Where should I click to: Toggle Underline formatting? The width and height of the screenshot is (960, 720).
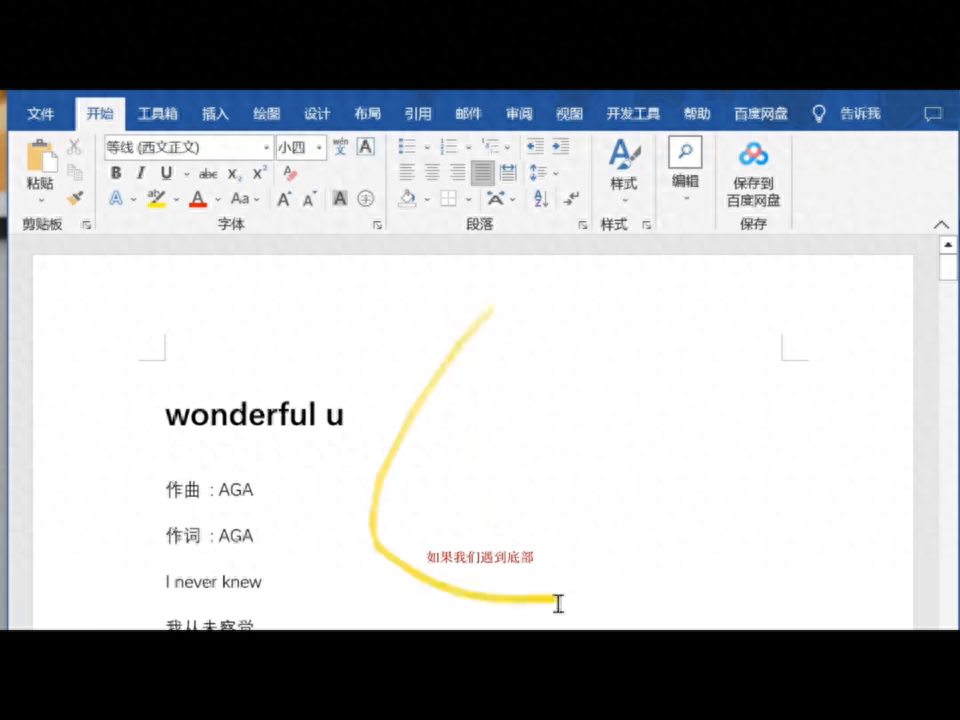pos(166,173)
